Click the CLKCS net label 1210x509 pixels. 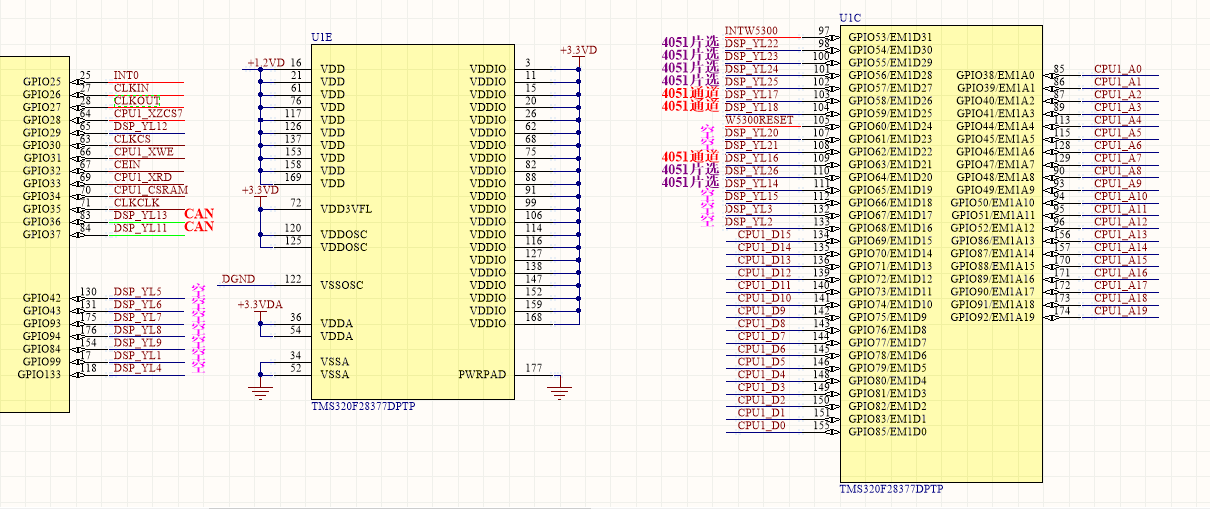pos(133,140)
